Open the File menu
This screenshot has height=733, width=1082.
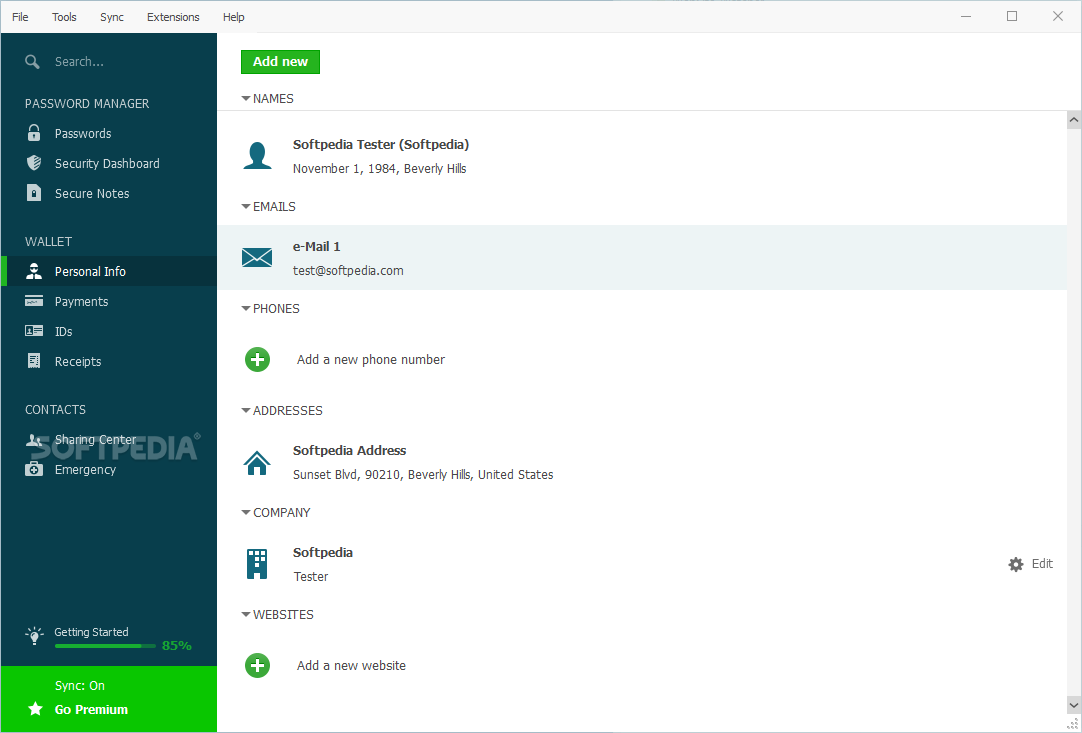tap(20, 17)
